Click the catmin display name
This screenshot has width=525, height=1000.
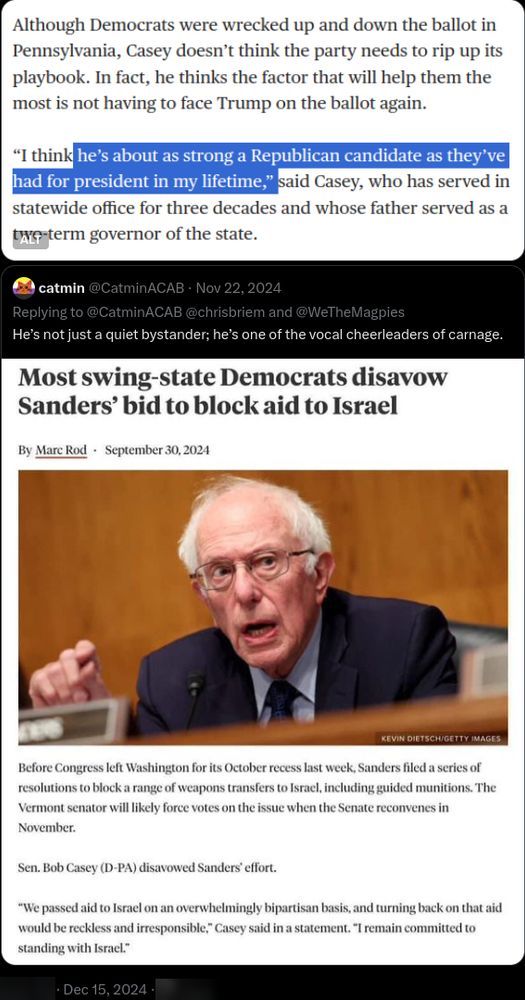click(61, 288)
